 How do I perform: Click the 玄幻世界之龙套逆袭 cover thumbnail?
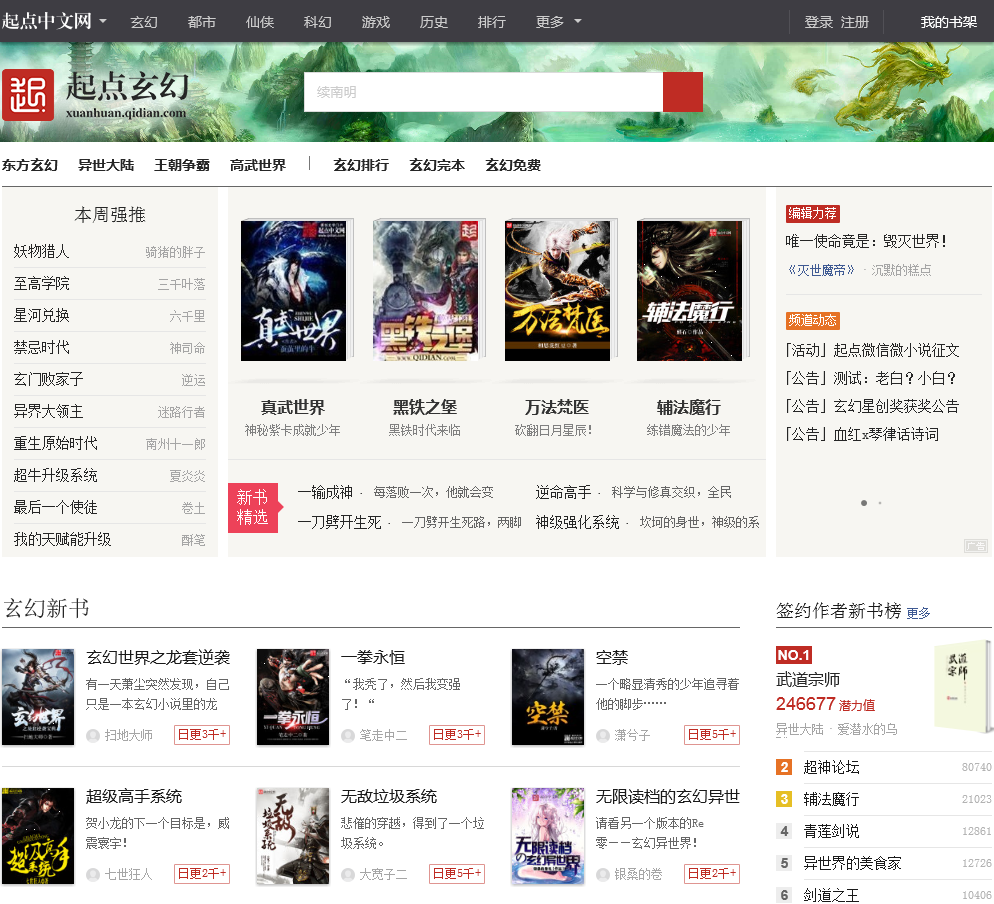pyautogui.click(x=38, y=696)
